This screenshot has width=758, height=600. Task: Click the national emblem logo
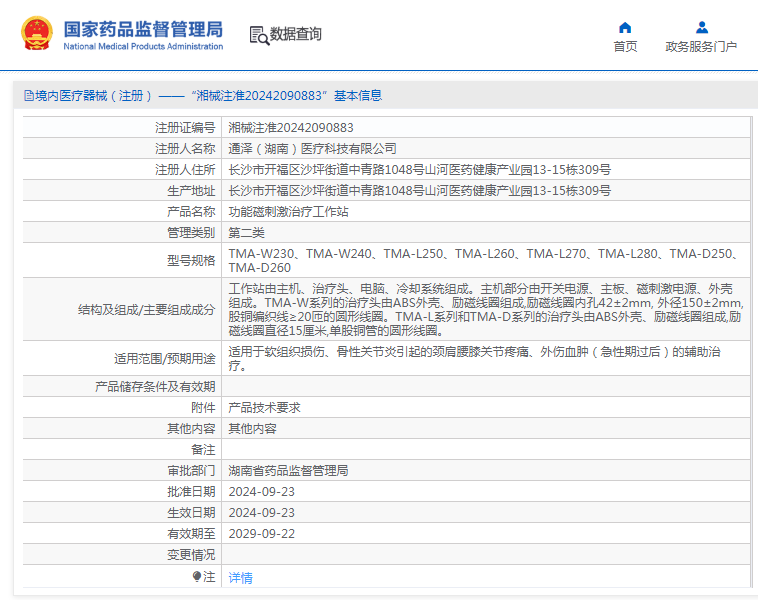point(37,34)
